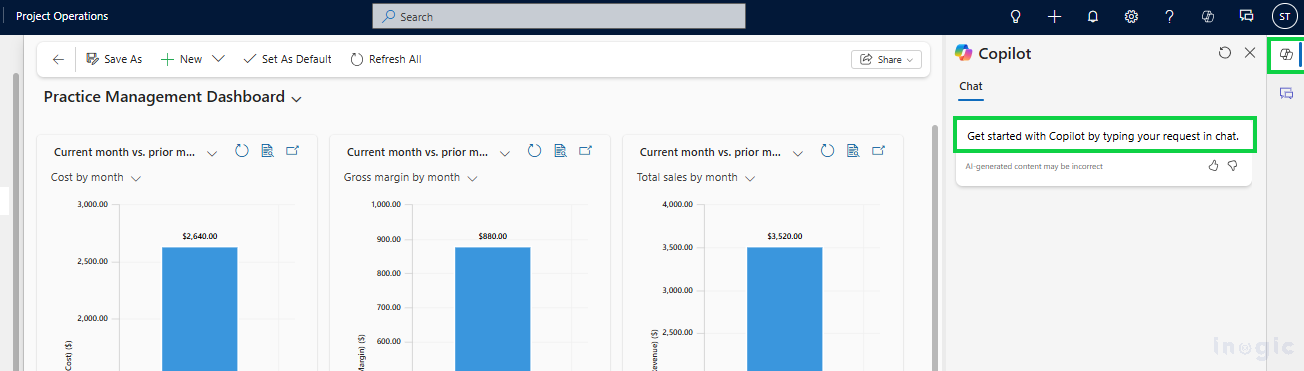Click the Teams chat icon in side rail
Viewport: 1304px width, 371px height.
click(x=1286, y=93)
